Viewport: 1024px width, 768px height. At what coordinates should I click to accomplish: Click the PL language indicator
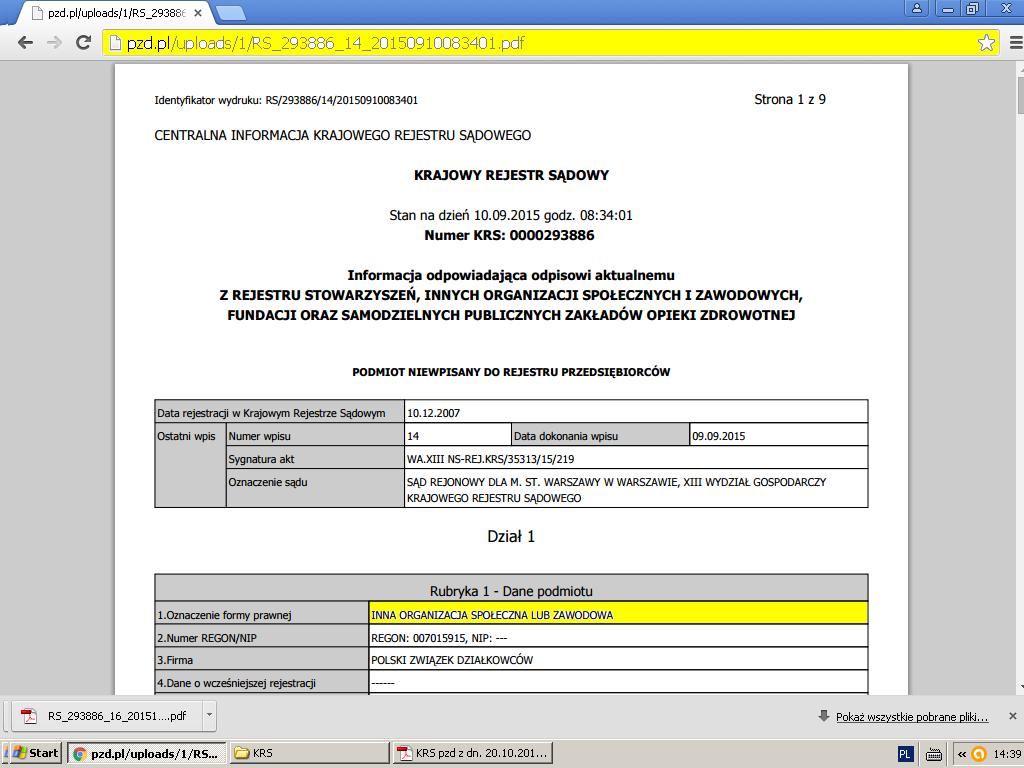tap(904, 754)
